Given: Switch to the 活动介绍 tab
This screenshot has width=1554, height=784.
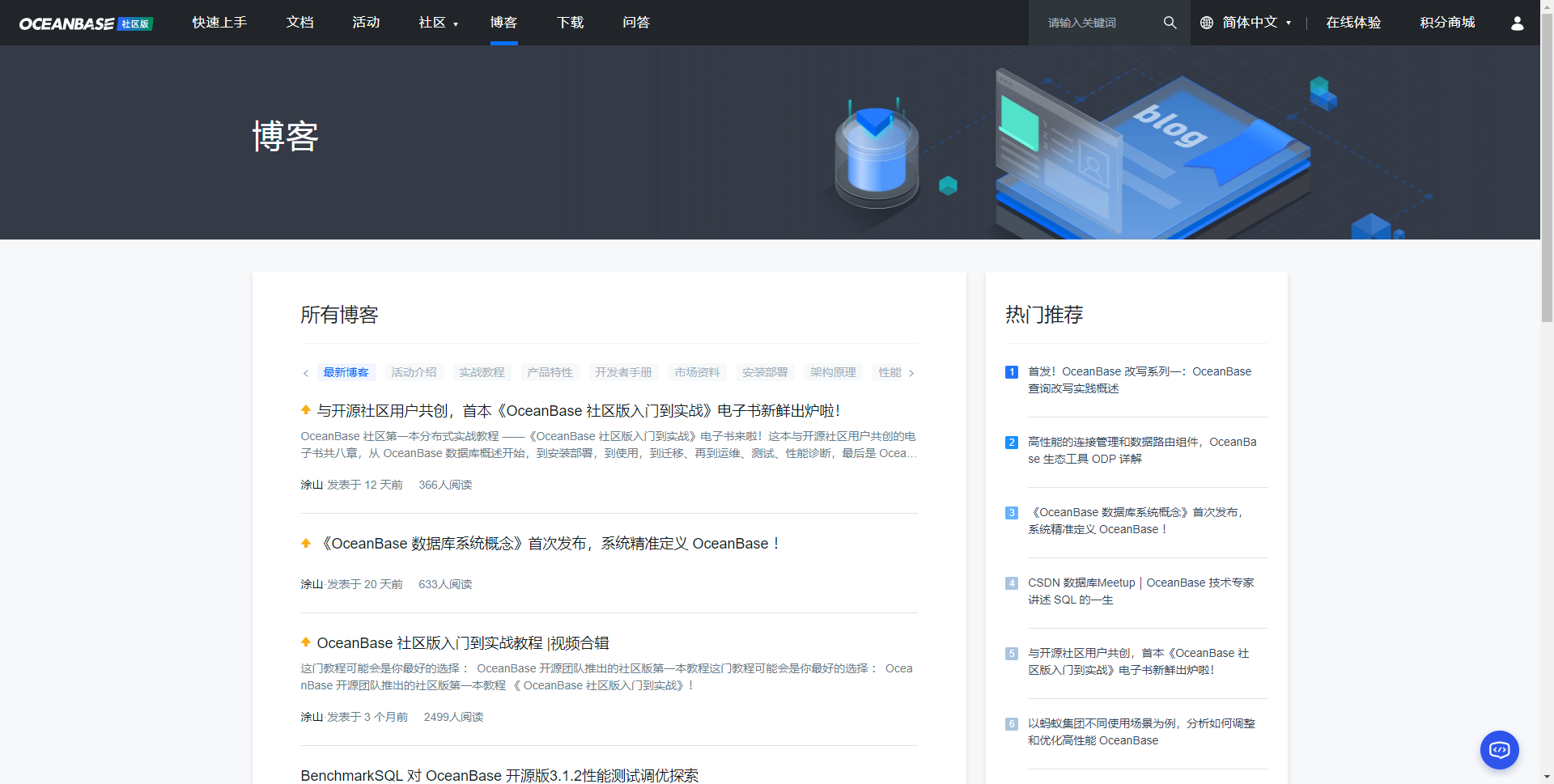Looking at the screenshot, I should coord(414,372).
